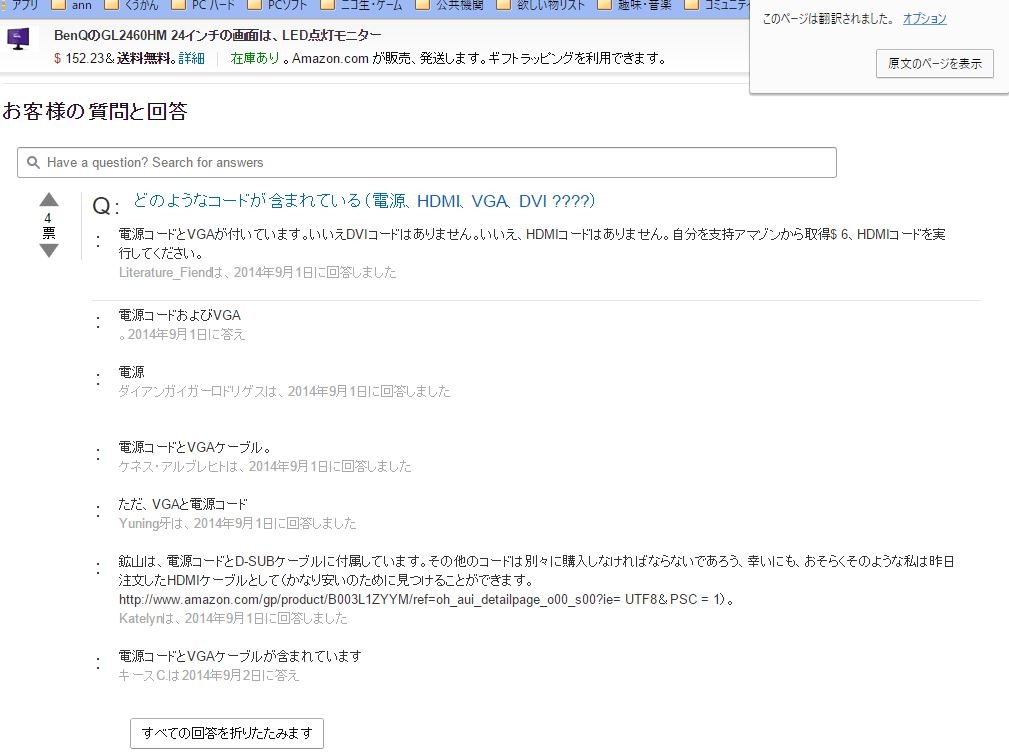Click the Katelyn answer attribution line
The width and height of the screenshot is (1009, 754).
pyautogui.click(x=232, y=619)
